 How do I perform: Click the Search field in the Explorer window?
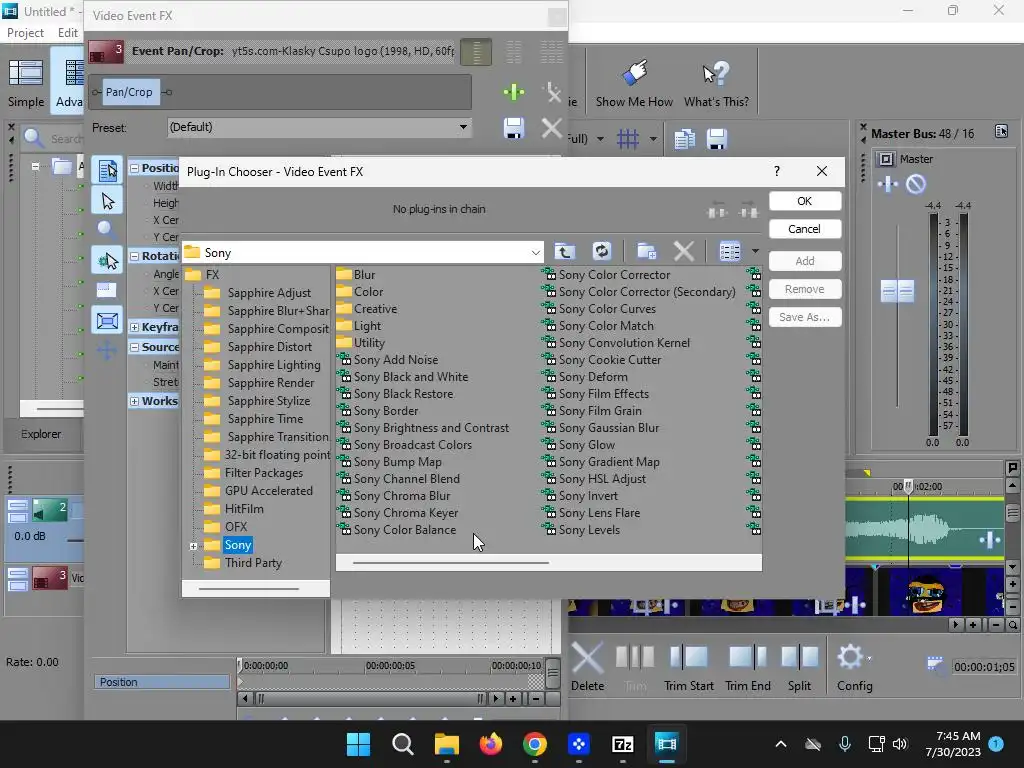point(65,138)
